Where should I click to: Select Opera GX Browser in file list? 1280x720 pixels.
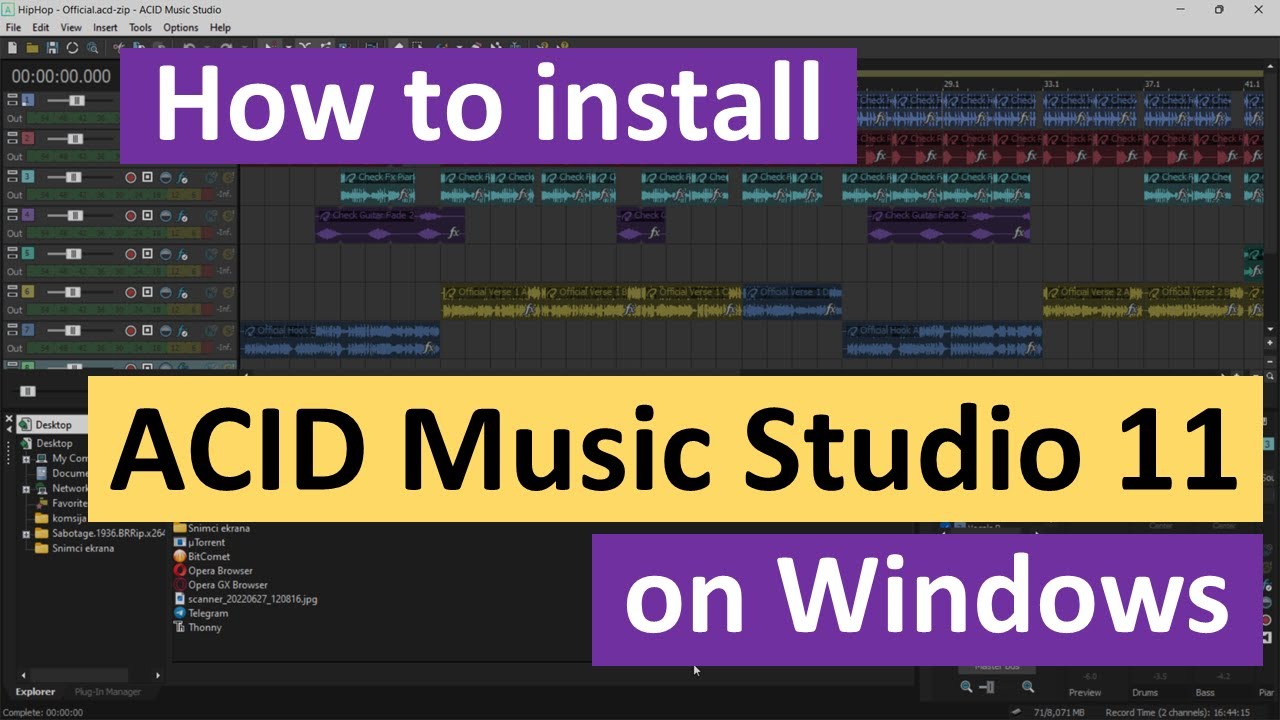(x=221, y=585)
